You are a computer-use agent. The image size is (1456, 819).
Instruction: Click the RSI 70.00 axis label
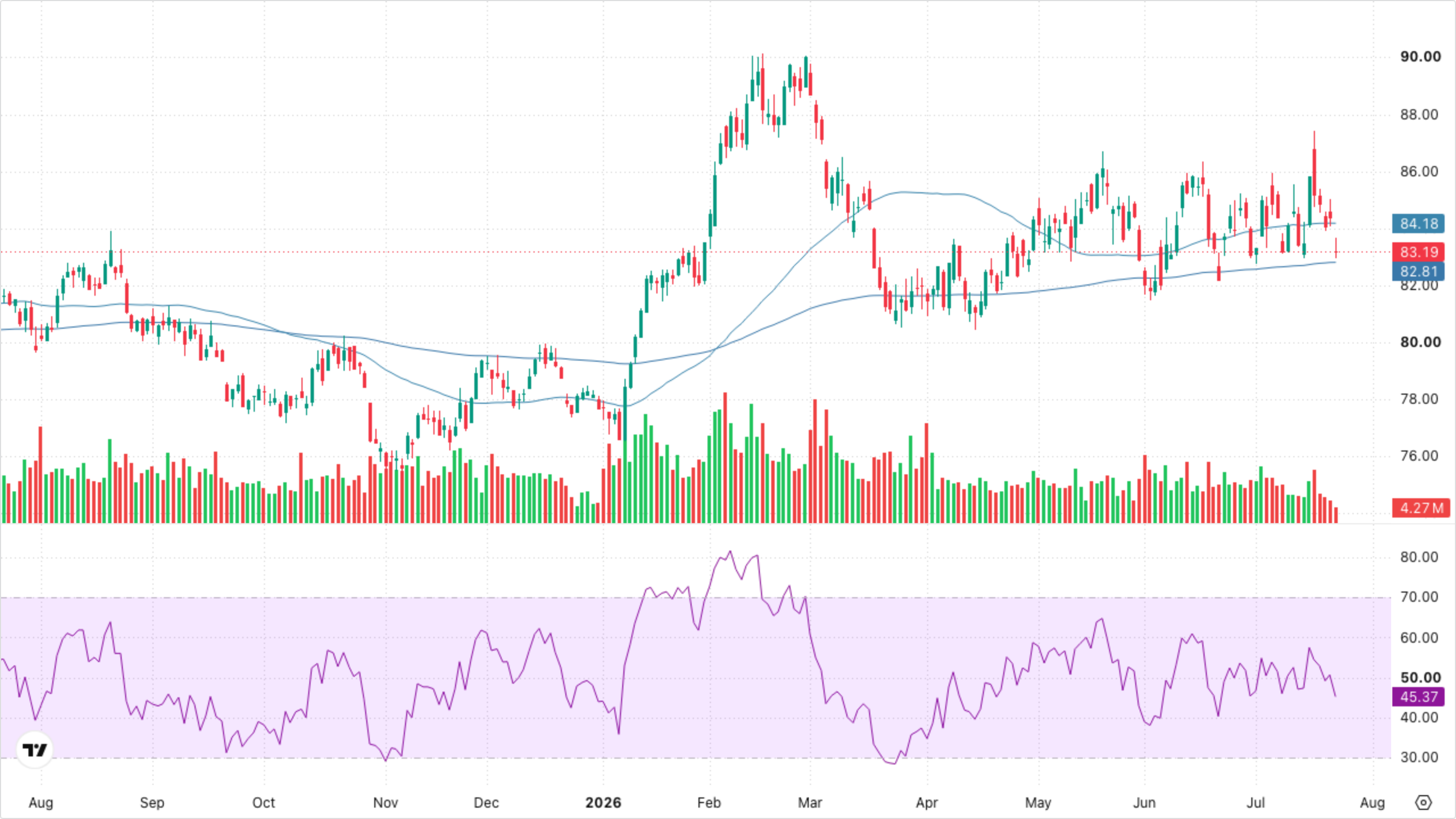(x=1419, y=597)
